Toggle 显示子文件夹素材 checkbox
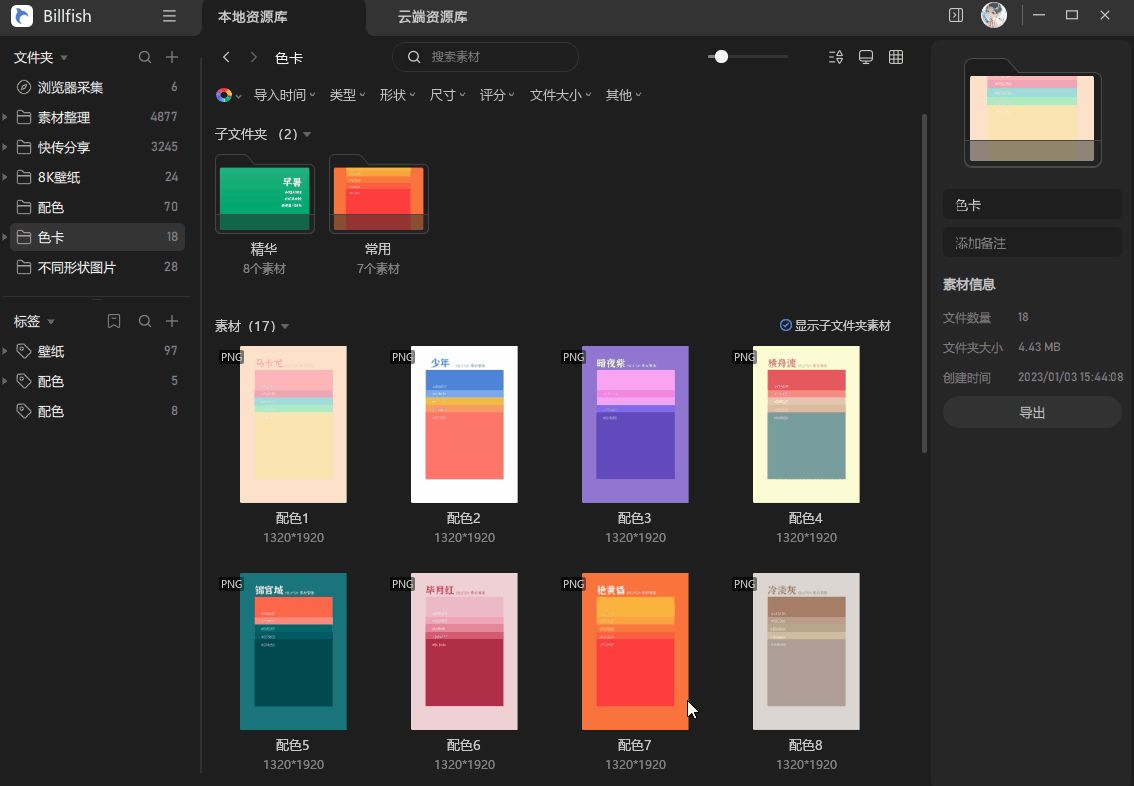 tap(785, 325)
